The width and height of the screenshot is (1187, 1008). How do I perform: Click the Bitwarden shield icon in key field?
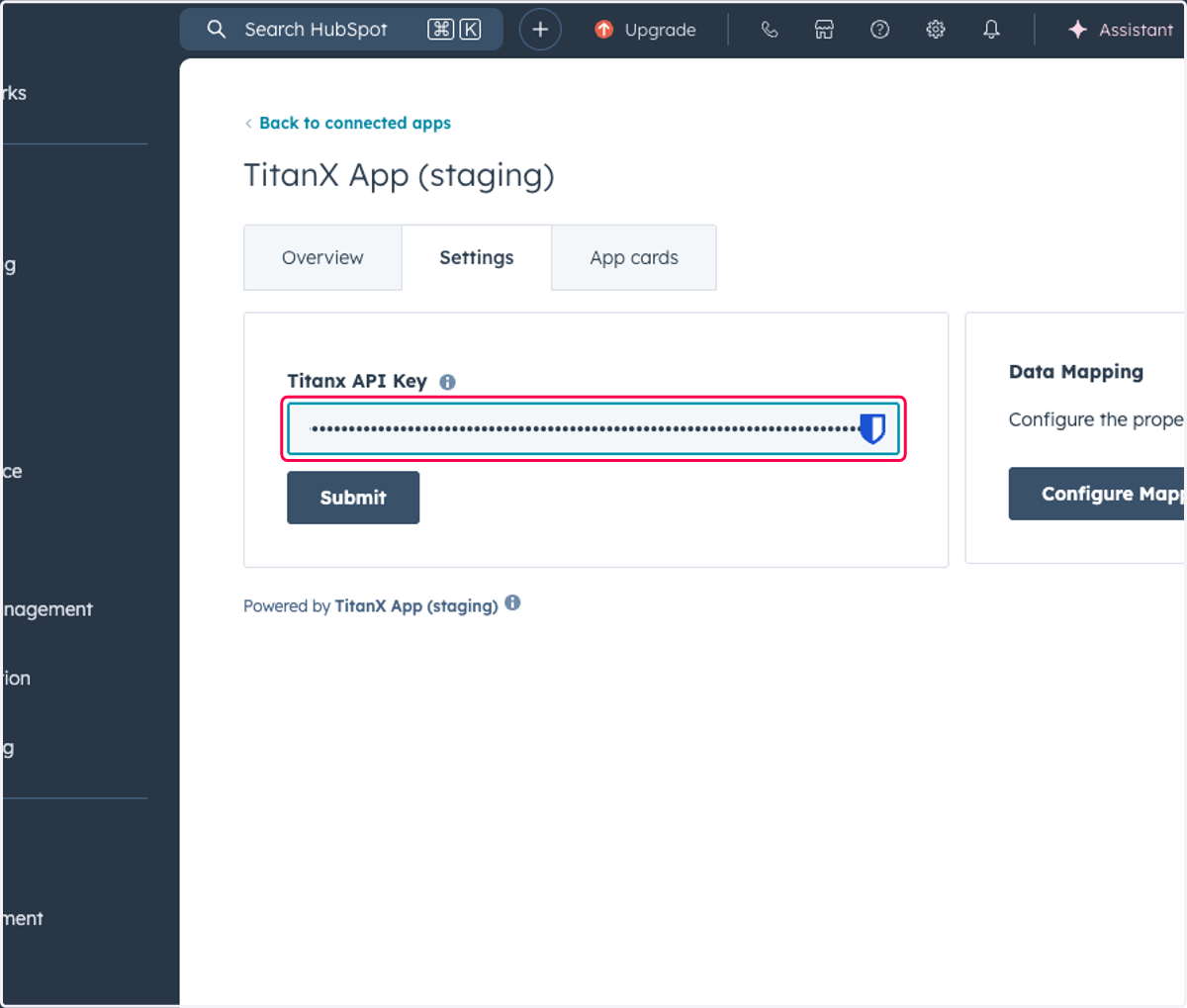coord(871,429)
